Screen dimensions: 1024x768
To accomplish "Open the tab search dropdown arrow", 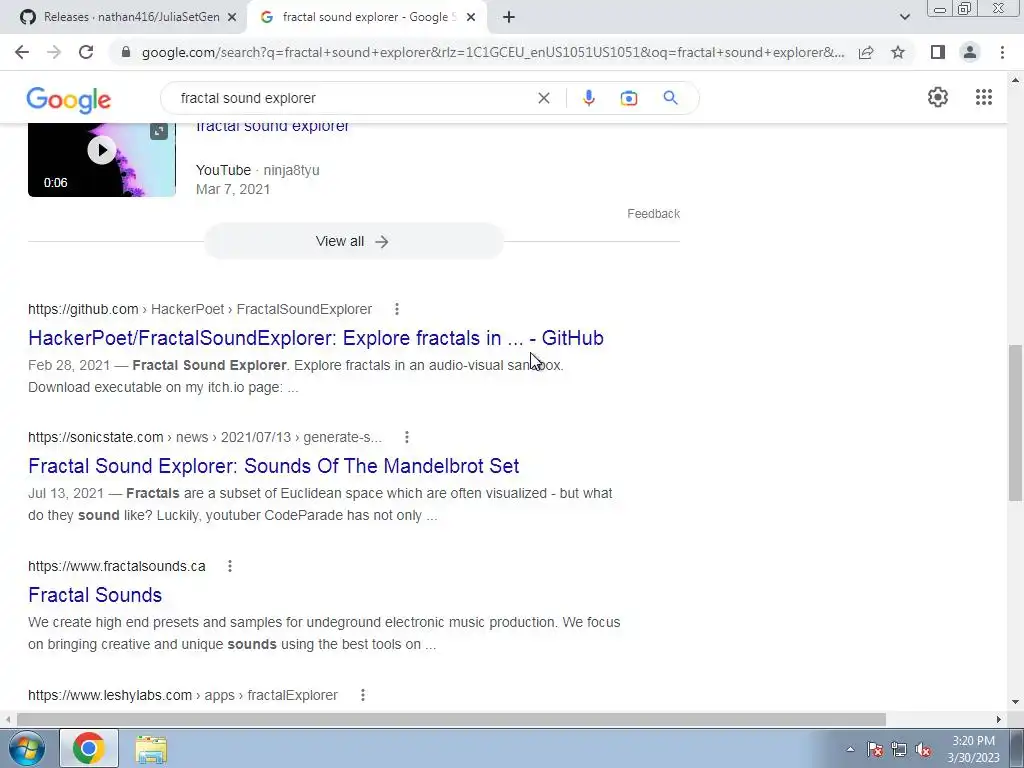I will (904, 17).
